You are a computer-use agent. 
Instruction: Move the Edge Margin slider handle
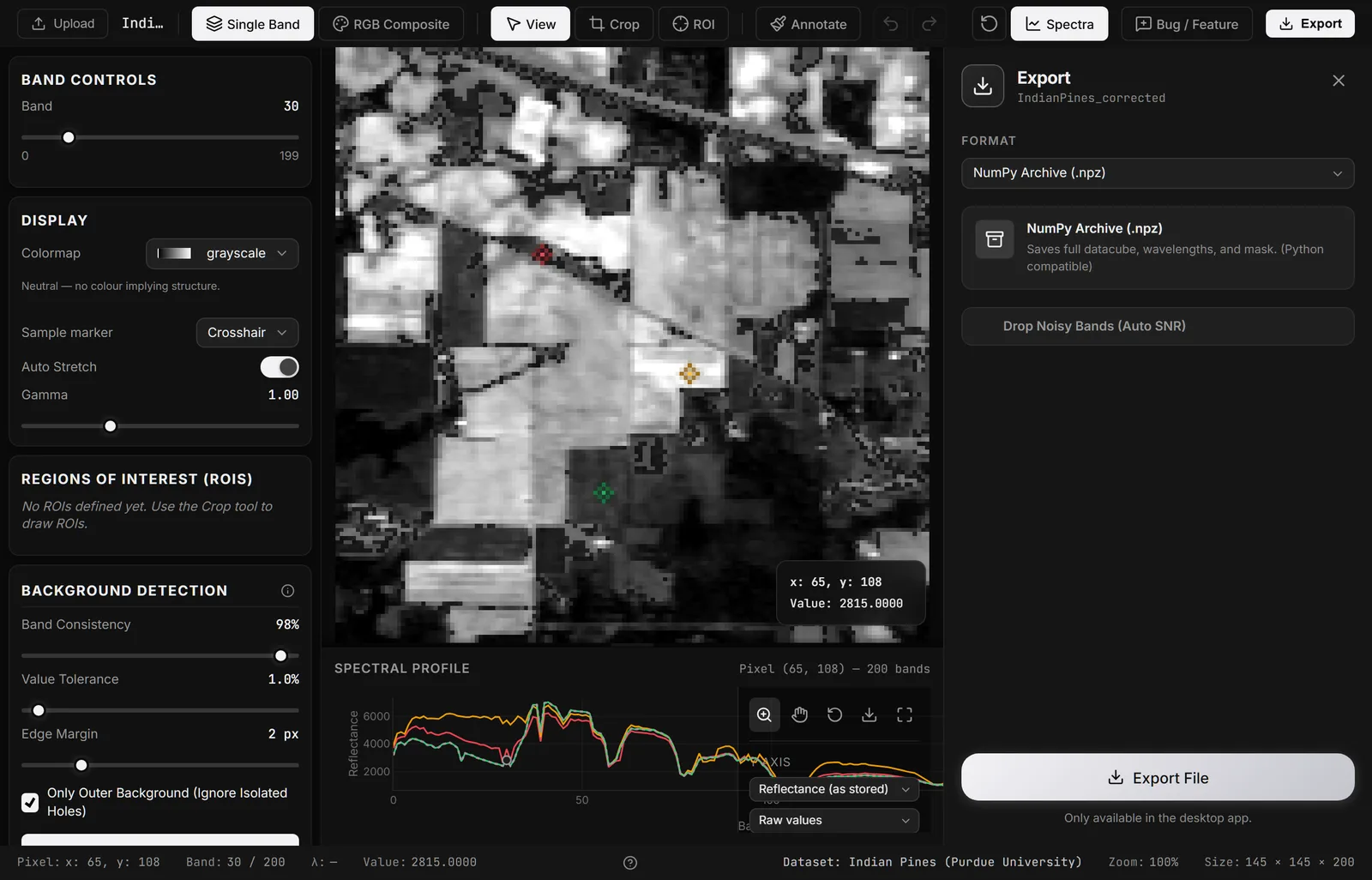point(81,766)
